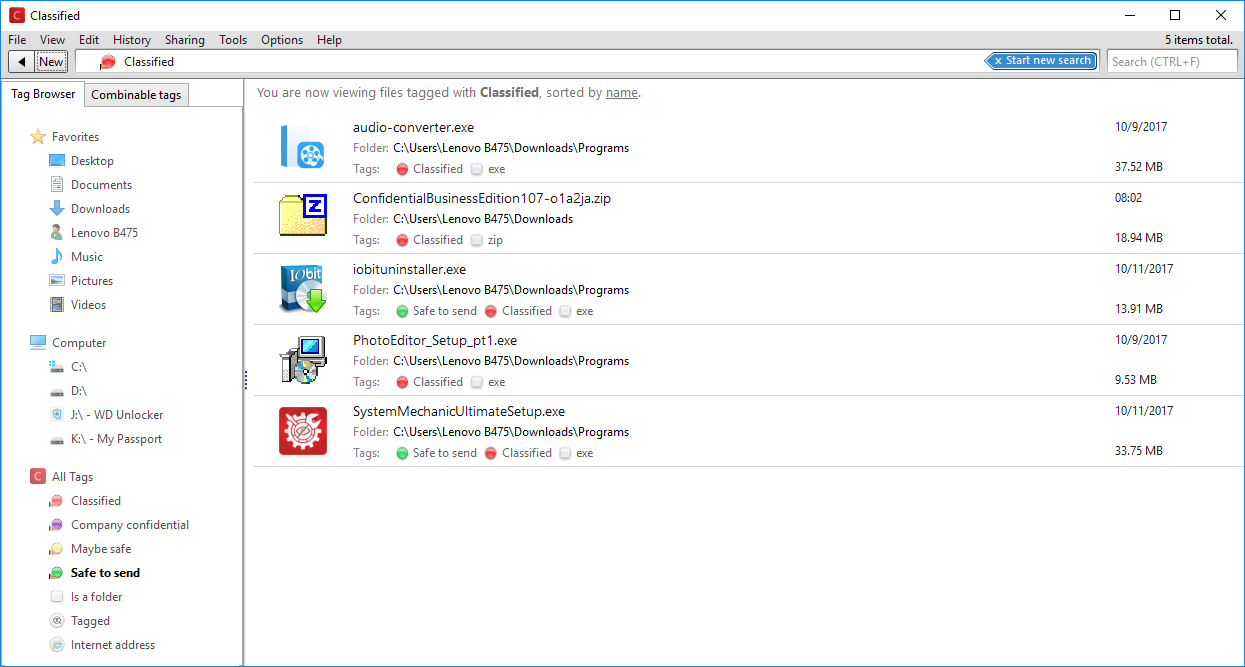Click the Start new search button
The image size is (1245, 667).
click(x=1041, y=61)
